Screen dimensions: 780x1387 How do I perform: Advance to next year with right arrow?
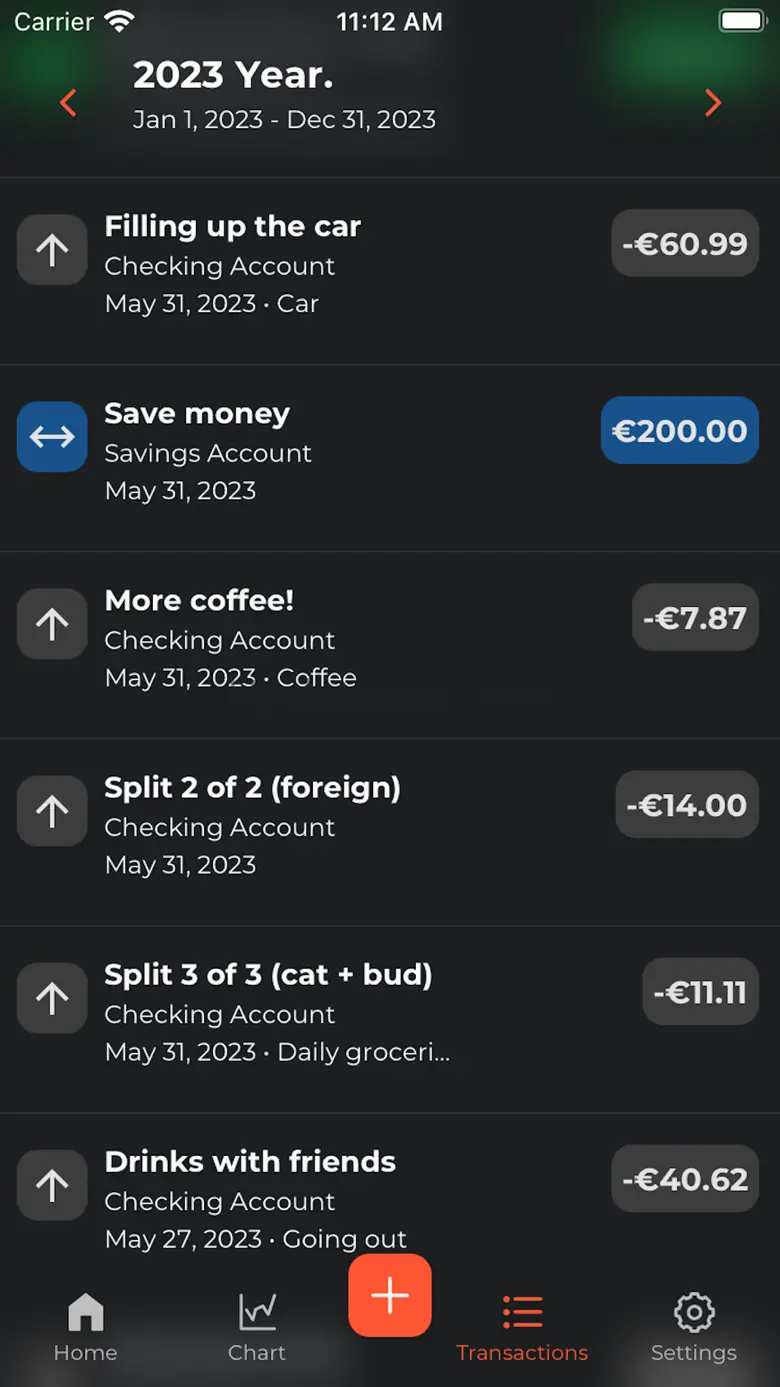click(x=713, y=102)
